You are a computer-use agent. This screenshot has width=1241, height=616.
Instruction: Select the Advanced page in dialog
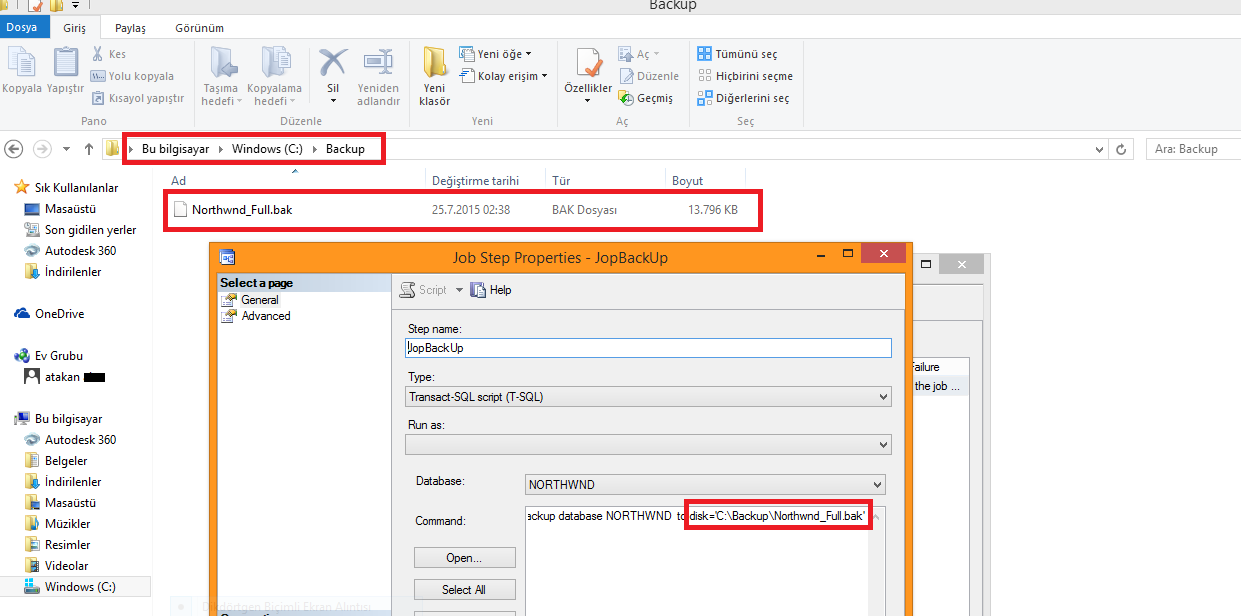266,316
